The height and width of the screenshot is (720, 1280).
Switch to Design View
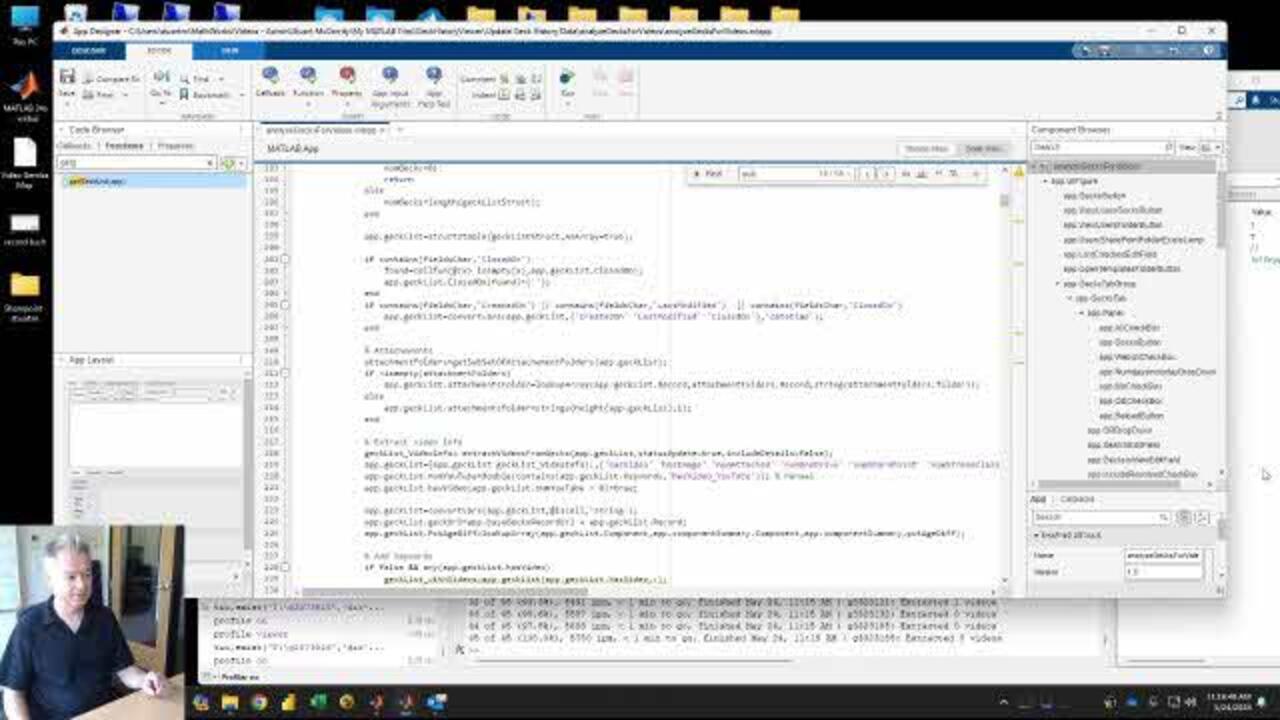point(925,149)
